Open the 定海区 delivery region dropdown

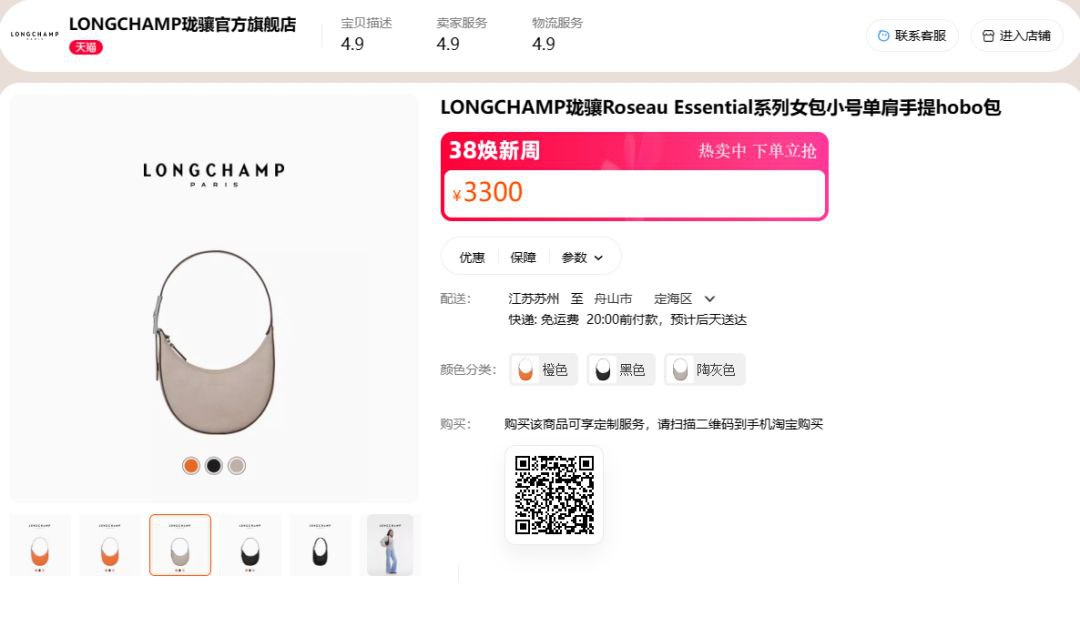pos(684,299)
